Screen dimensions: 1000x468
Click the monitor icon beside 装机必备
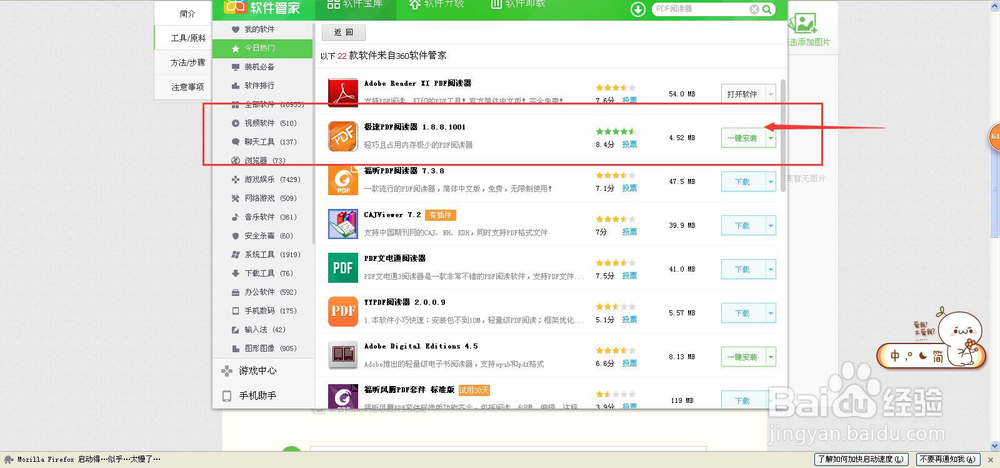[x=235, y=66]
